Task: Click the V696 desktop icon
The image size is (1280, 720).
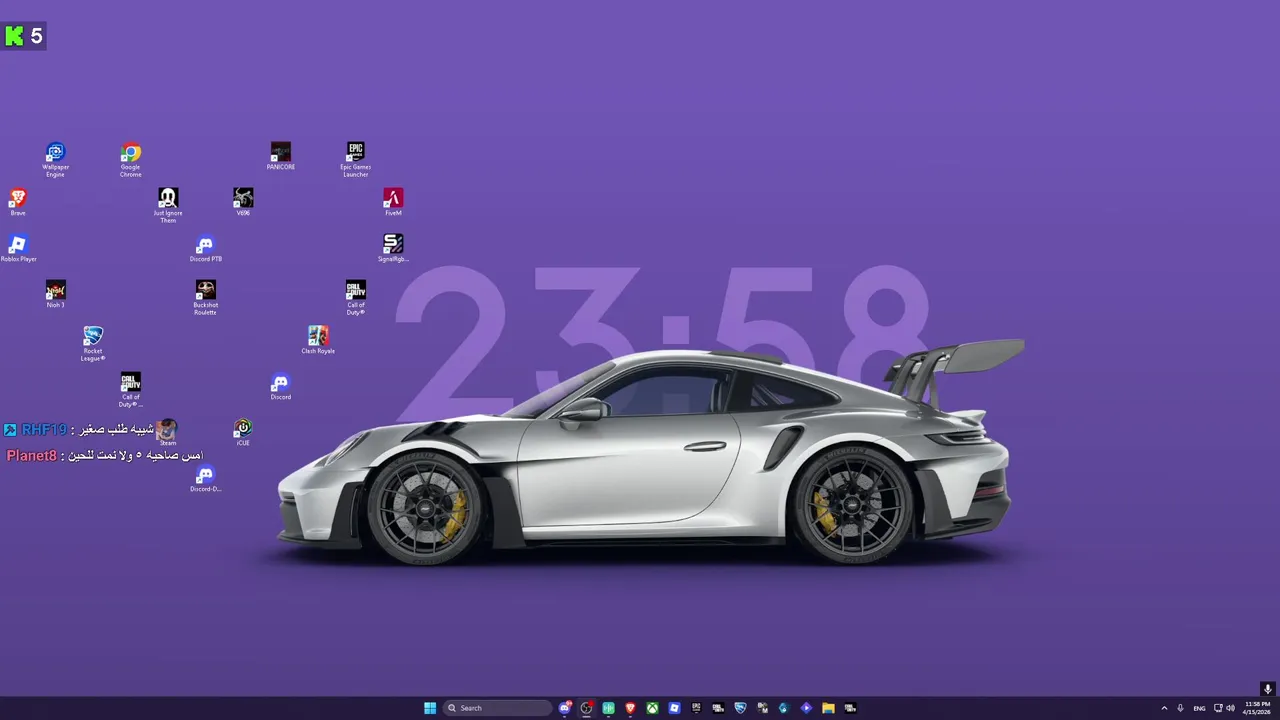Action: 243,202
